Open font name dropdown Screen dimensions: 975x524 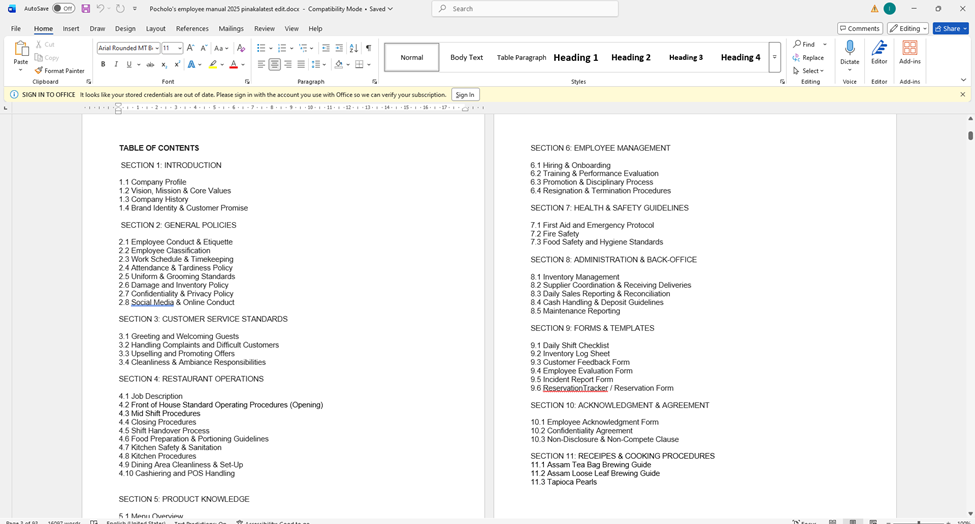[157, 48]
